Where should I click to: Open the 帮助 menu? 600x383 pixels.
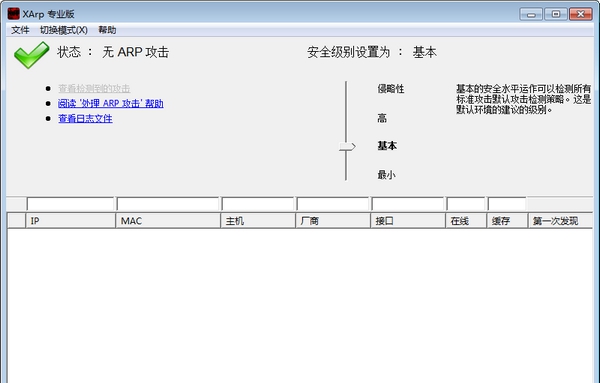107,30
